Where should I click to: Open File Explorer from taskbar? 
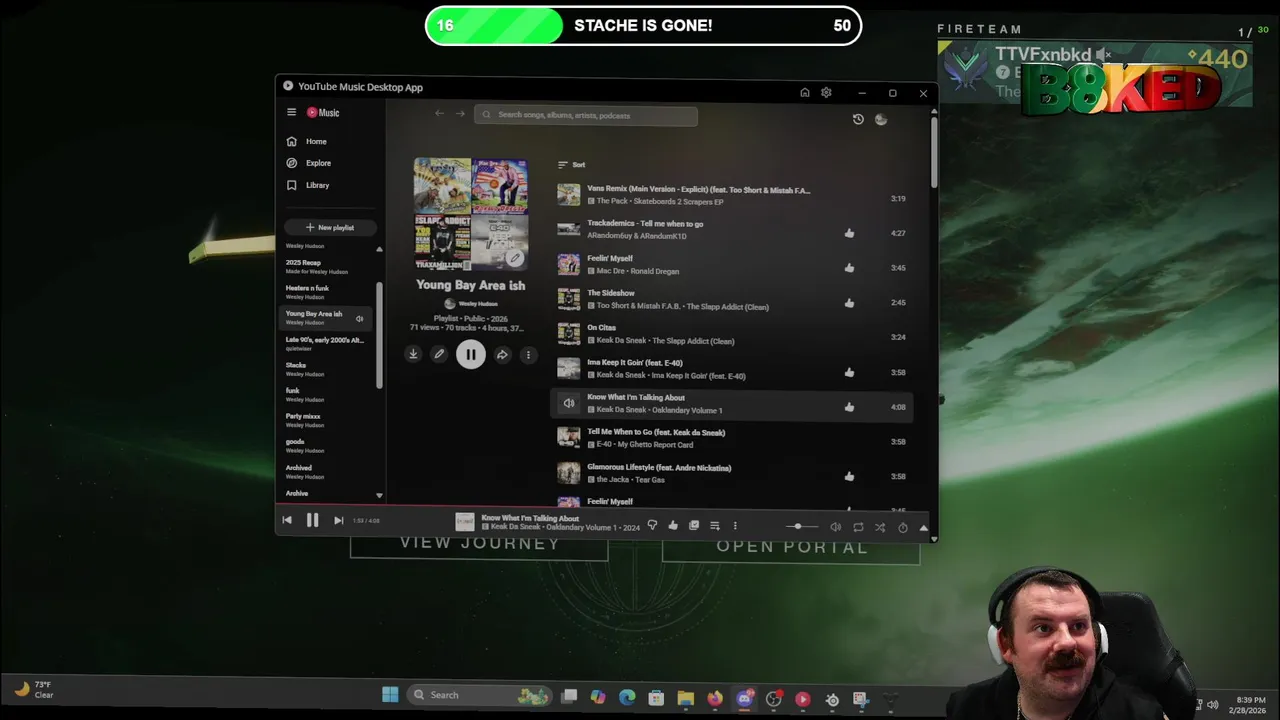[x=685, y=698]
